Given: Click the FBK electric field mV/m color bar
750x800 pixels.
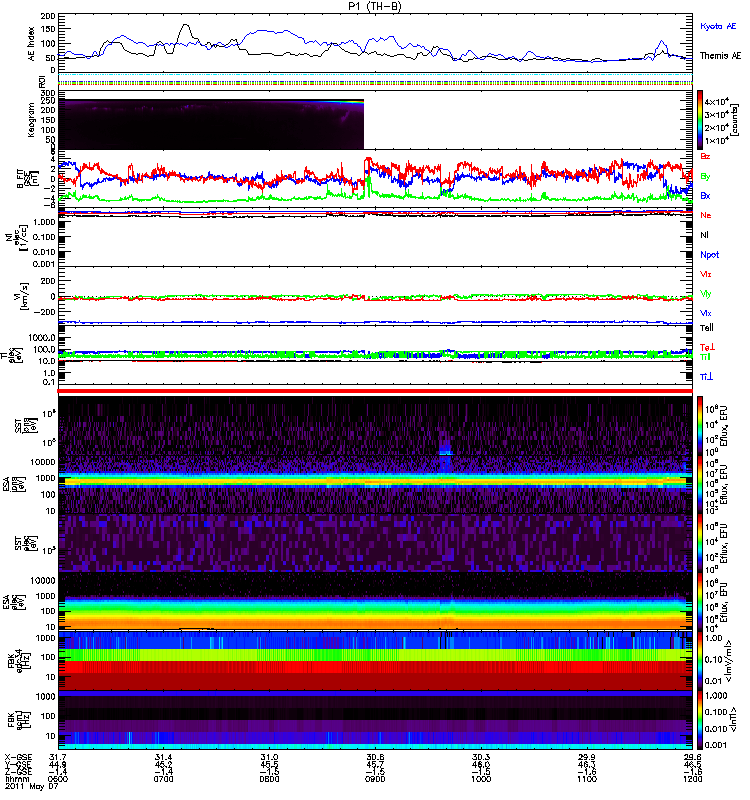Looking at the screenshot, I should tap(700, 661).
